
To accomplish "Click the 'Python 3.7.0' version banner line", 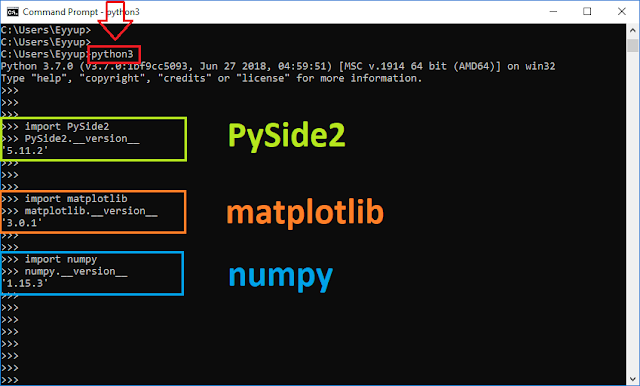I will click(x=278, y=66).
